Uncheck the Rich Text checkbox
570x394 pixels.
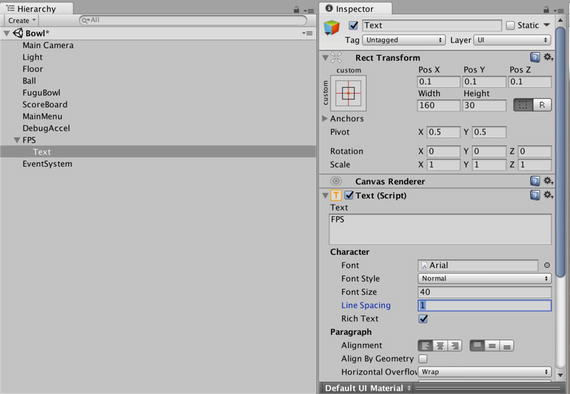[423, 319]
